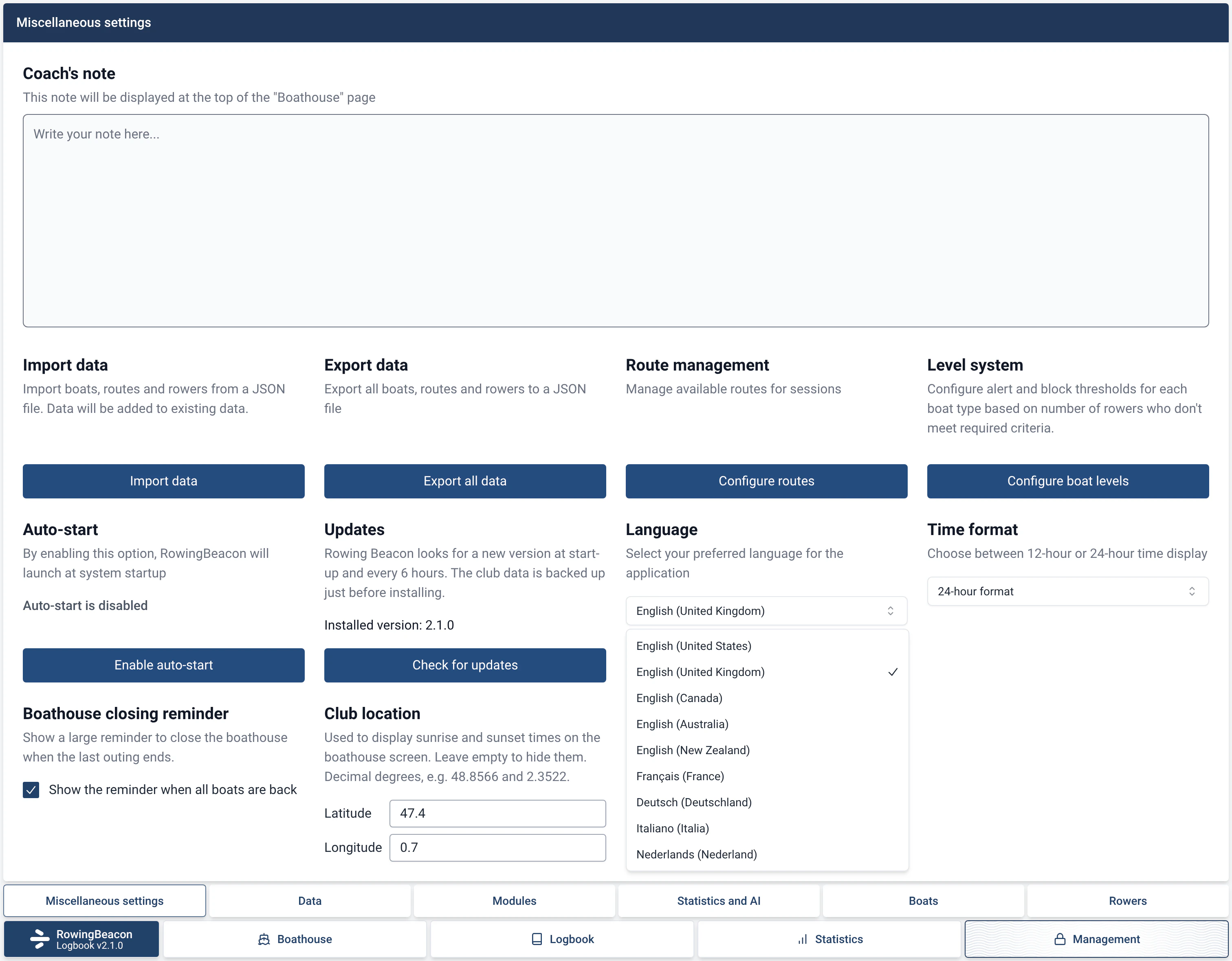This screenshot has width=1232, height=961.
Task: Click the boat icon beside Boathouse
Action: coord(264,939)
